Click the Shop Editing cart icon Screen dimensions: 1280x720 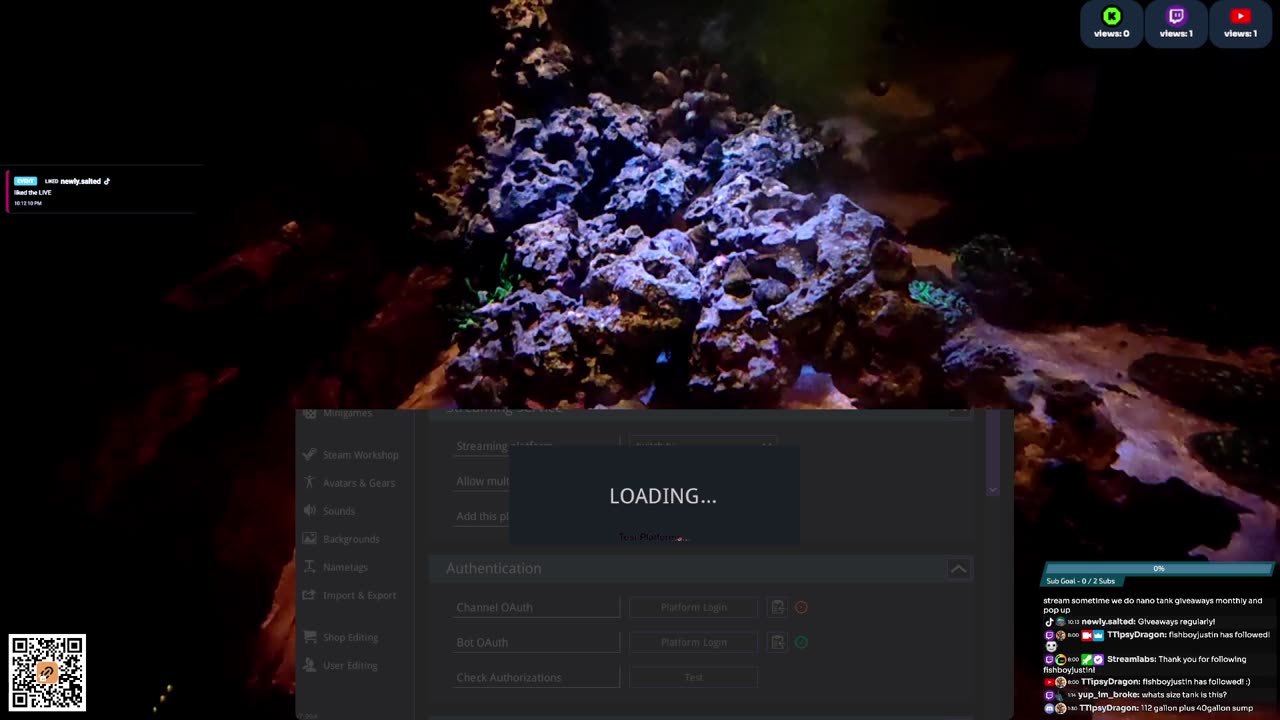click(310, 637)
